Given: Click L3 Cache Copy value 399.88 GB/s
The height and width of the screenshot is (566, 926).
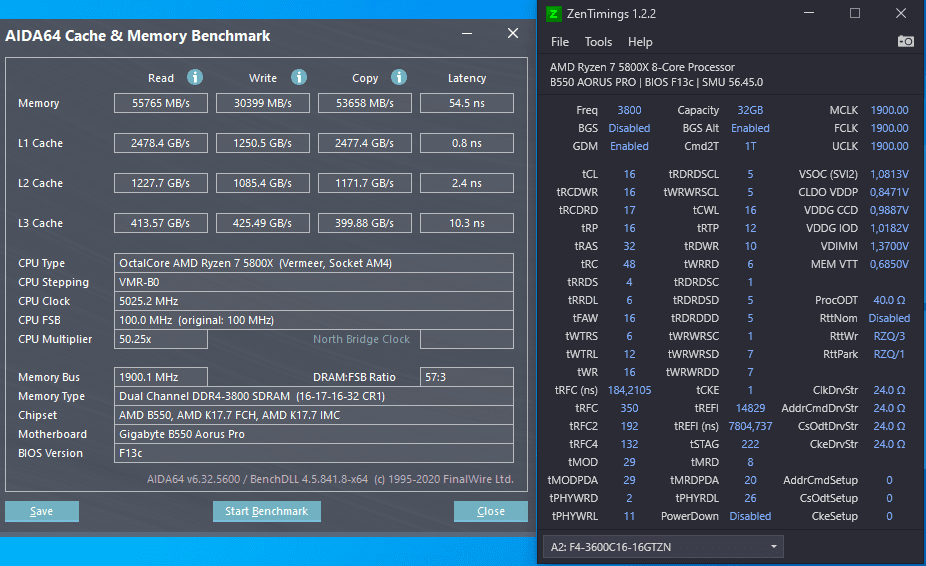Looking at the screenshot, I should tap(365, 223).
